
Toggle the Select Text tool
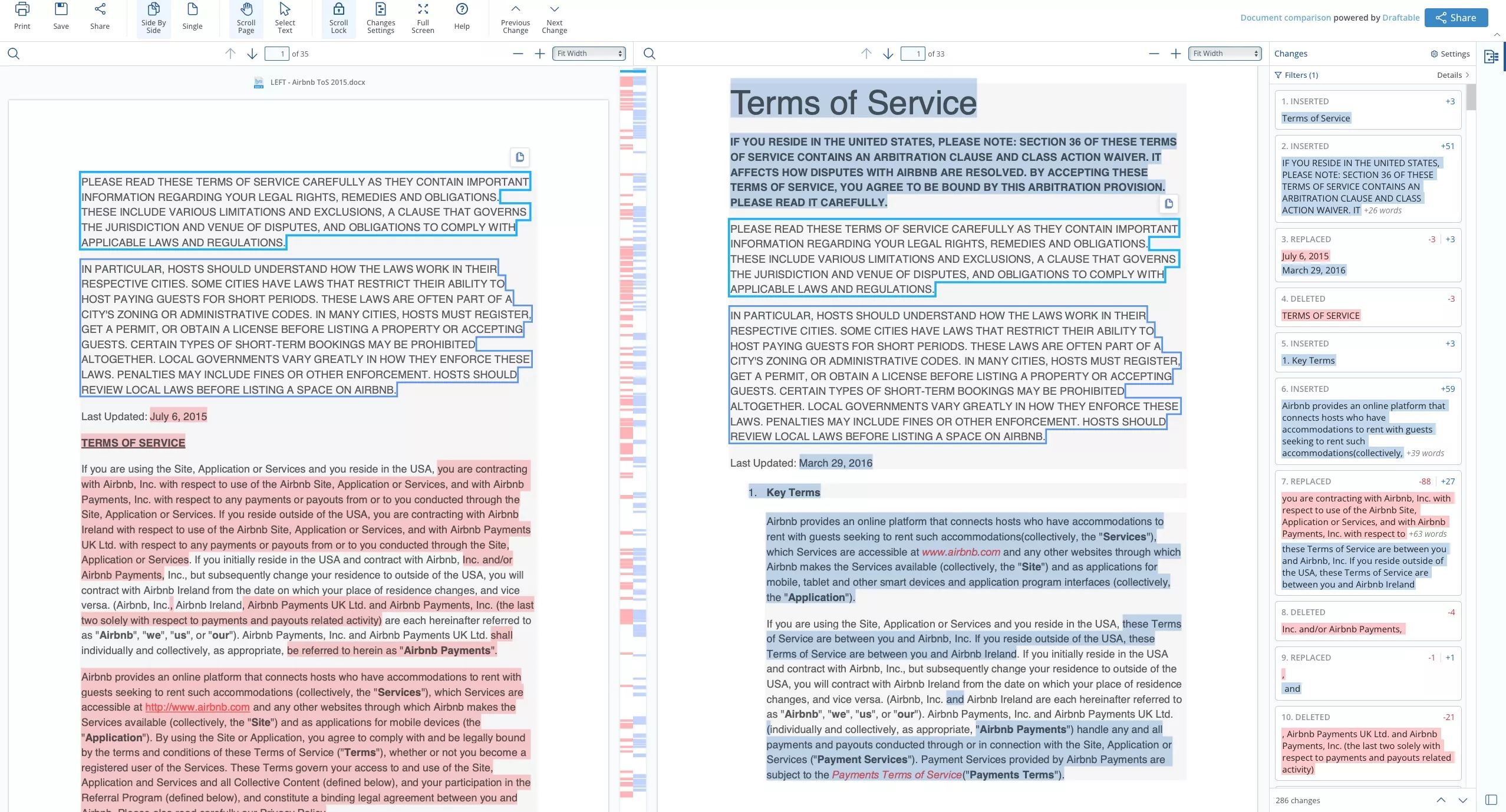tap(284, 17)
